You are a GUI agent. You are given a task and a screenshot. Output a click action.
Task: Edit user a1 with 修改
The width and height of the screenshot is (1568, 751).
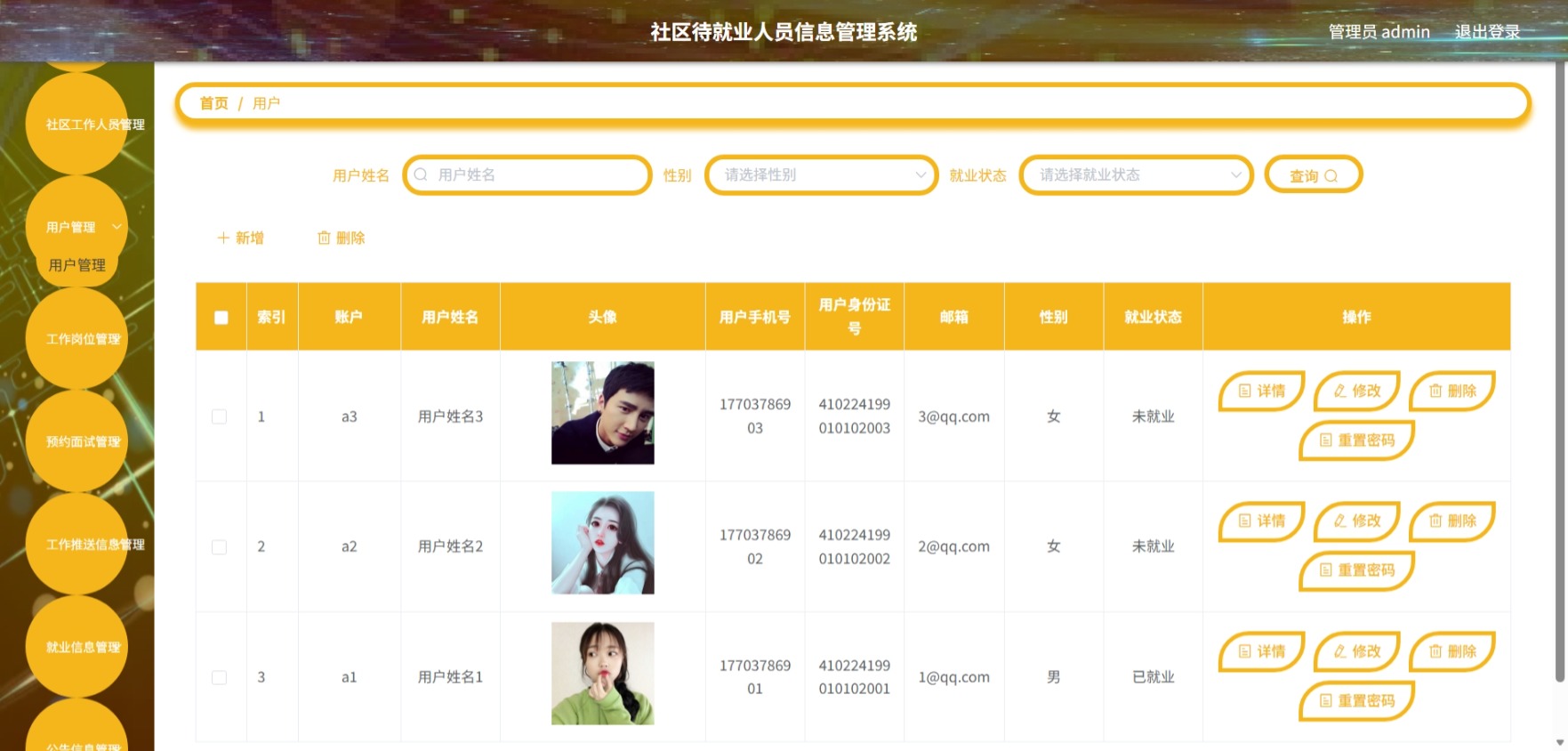point(1357,651)
